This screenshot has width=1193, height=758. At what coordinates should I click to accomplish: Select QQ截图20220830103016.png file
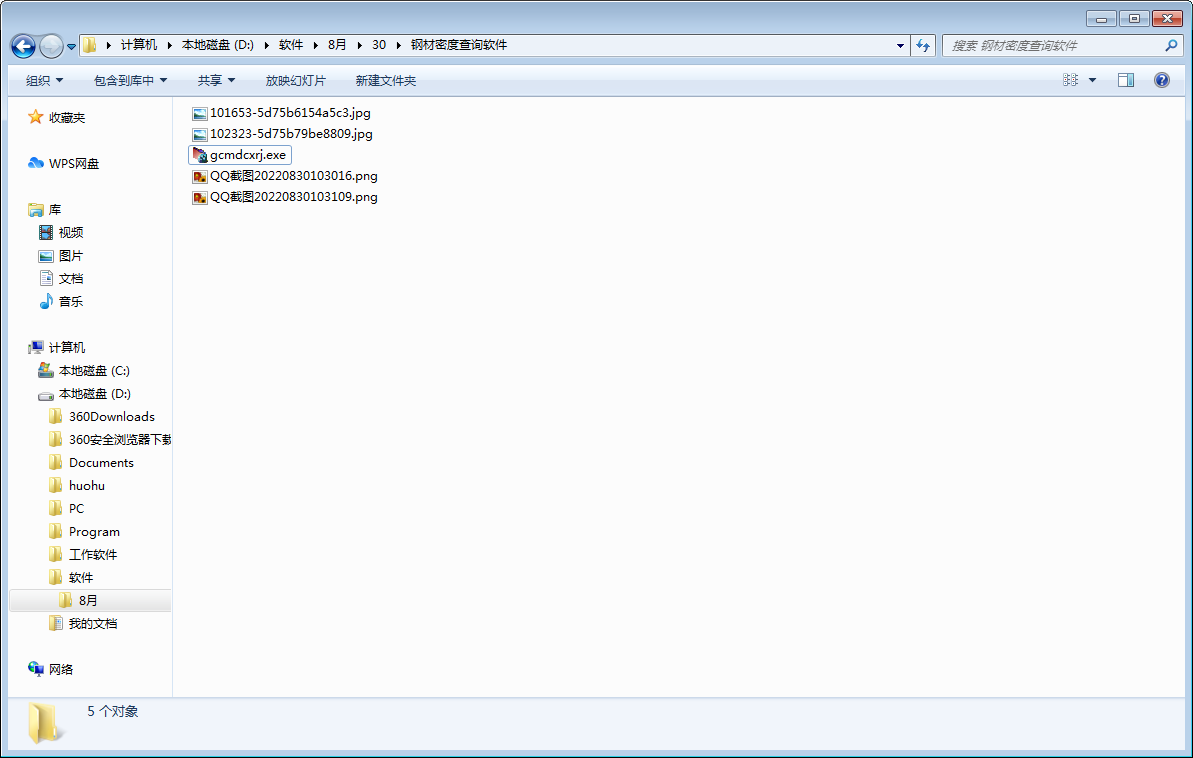pyautogui.click(x=284, y=176)
